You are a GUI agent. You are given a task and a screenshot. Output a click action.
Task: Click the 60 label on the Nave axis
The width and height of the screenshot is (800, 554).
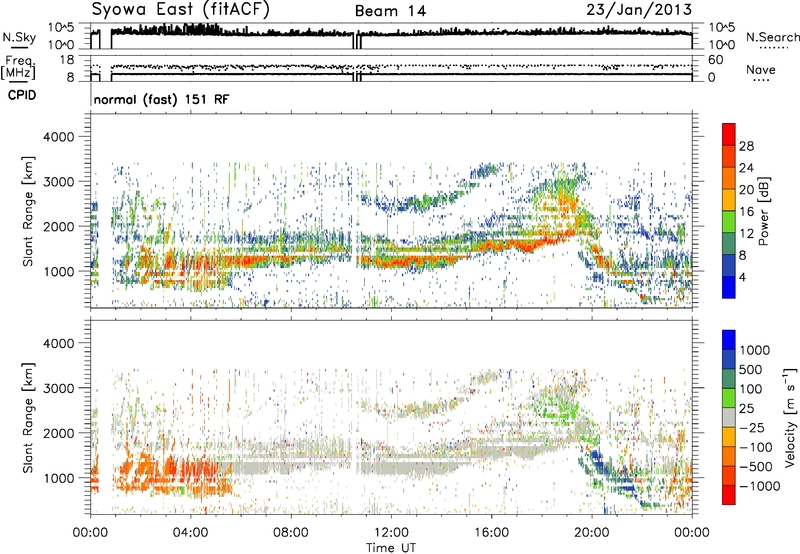click(716, 60)
